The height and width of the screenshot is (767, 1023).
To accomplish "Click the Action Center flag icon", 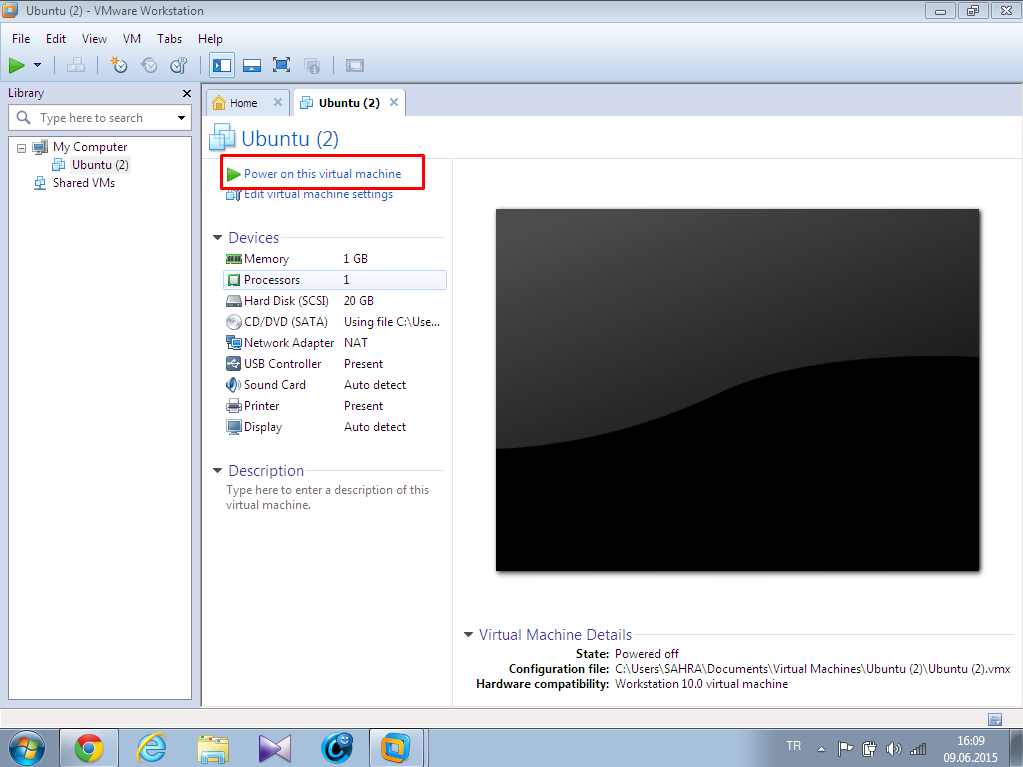I will (845, 749).
